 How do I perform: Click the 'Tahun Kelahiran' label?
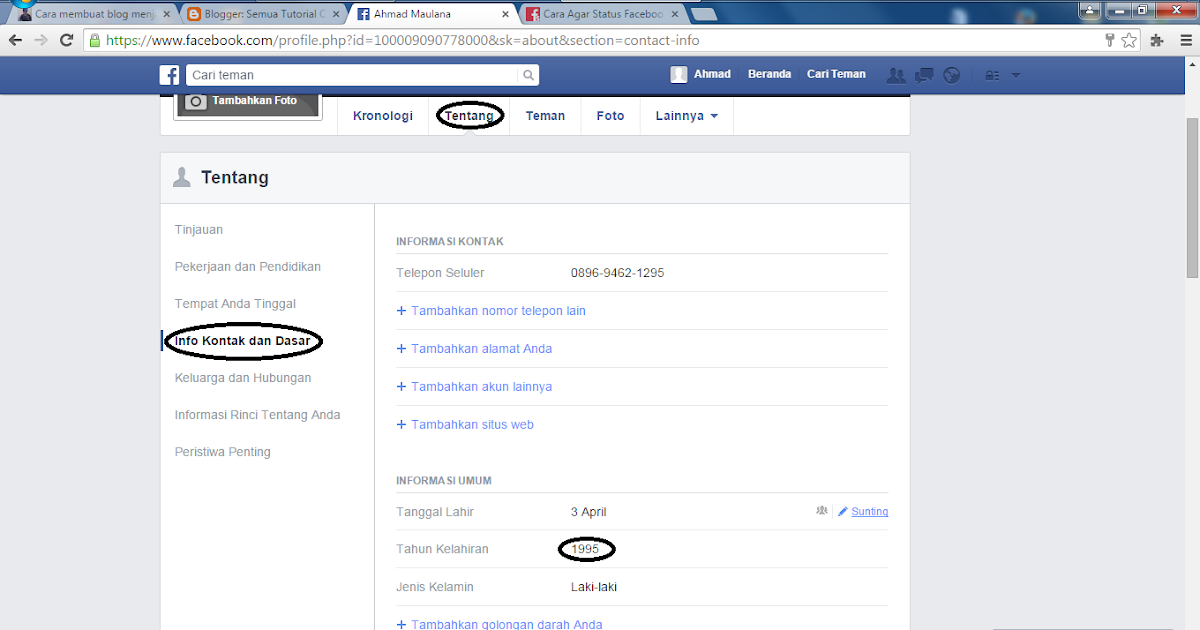(442, 549)
